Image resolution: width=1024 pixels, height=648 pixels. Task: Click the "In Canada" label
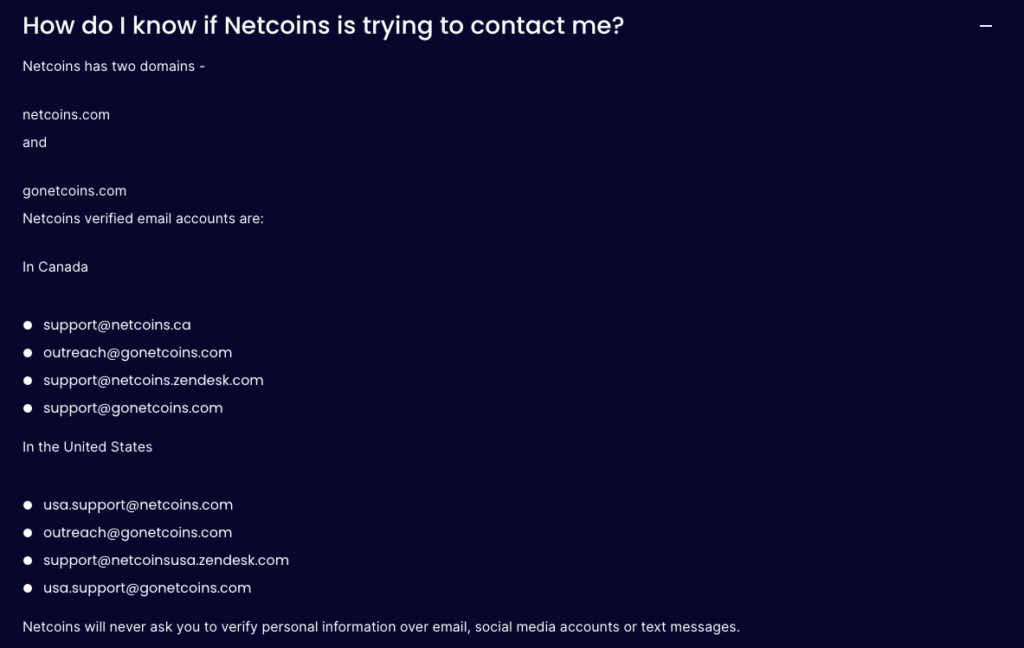56,267
